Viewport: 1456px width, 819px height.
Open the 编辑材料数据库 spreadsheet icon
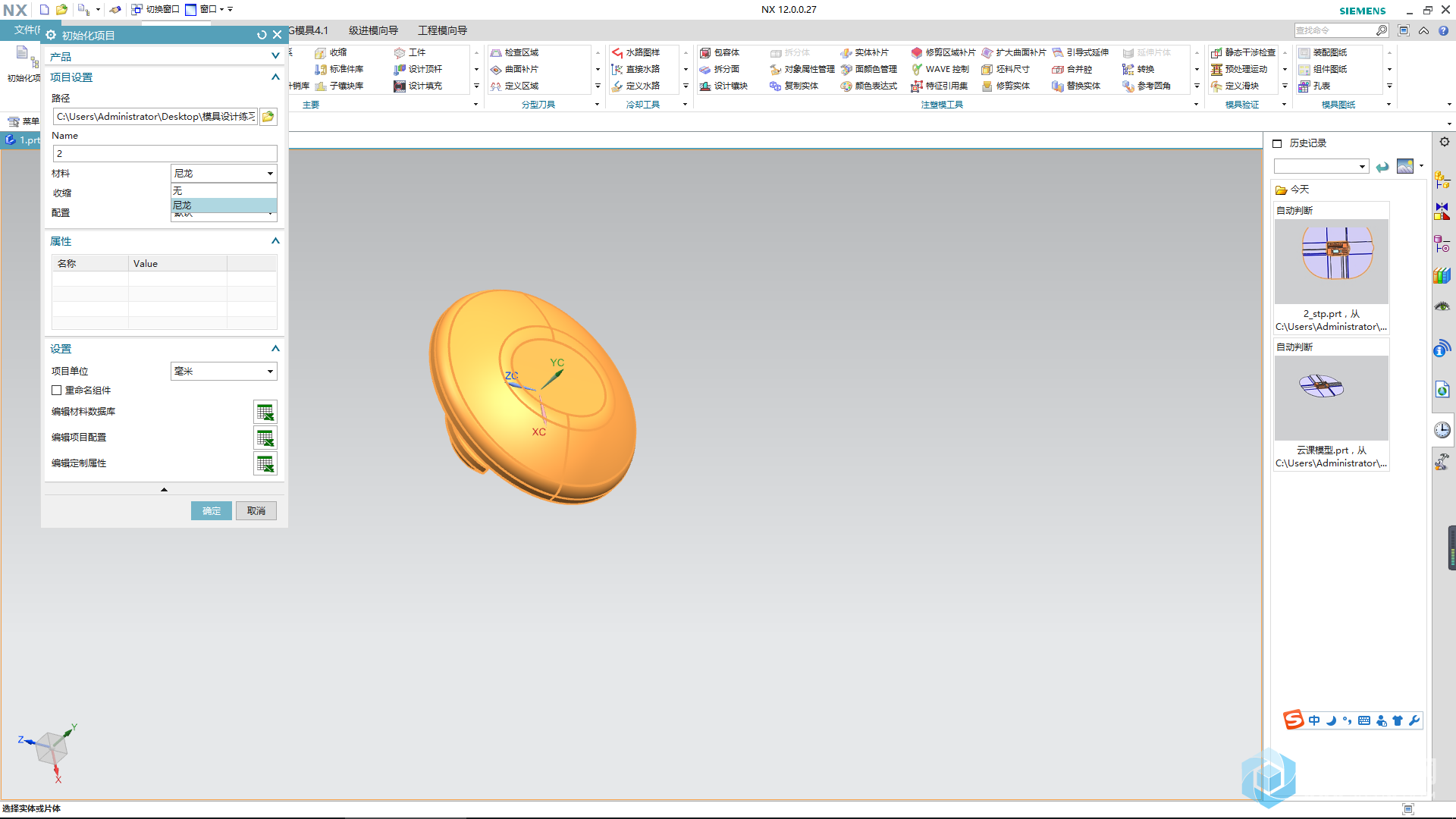point(265,412)
